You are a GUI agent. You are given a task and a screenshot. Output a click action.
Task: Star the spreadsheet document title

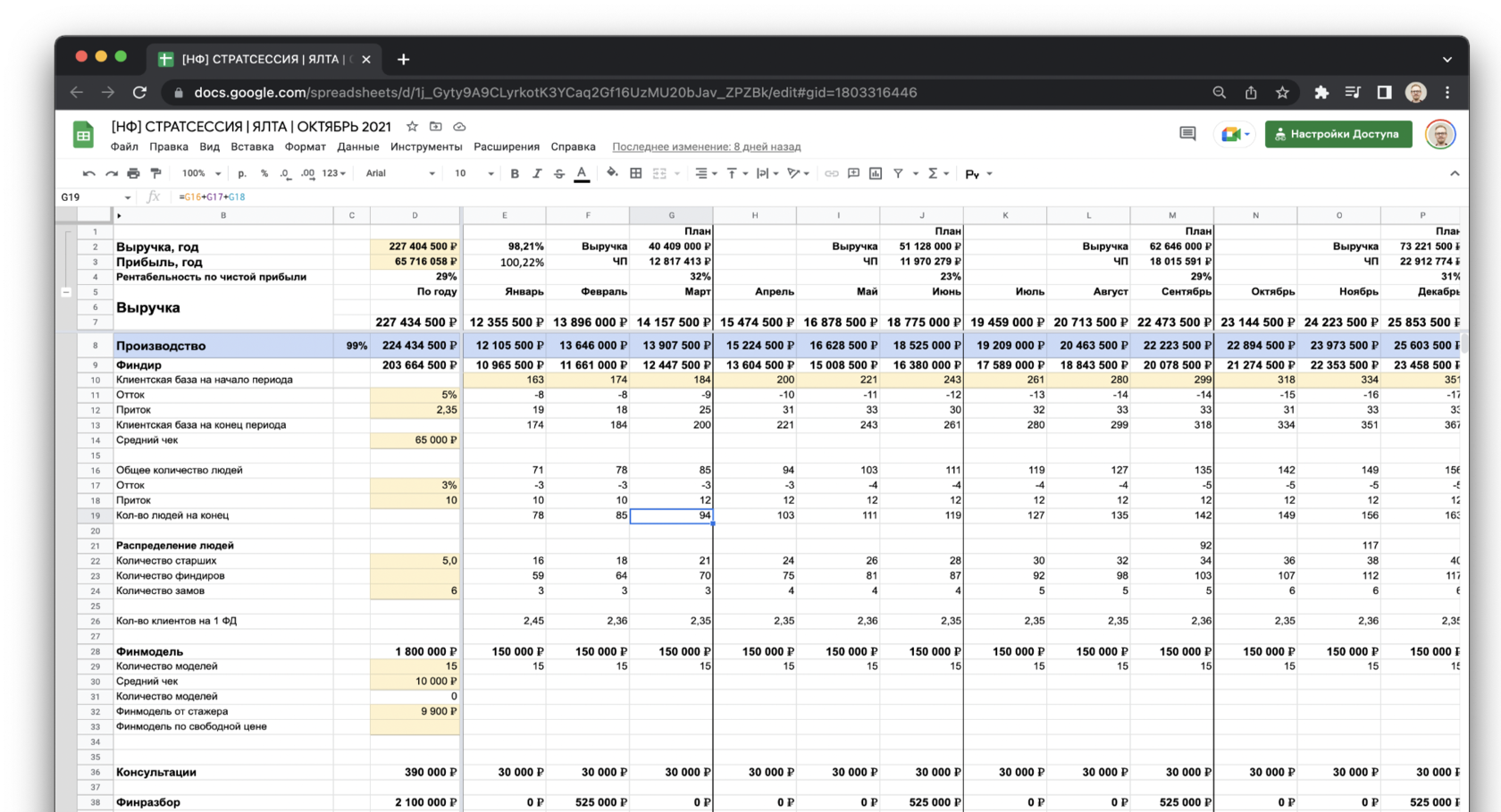tap(412, 127)
